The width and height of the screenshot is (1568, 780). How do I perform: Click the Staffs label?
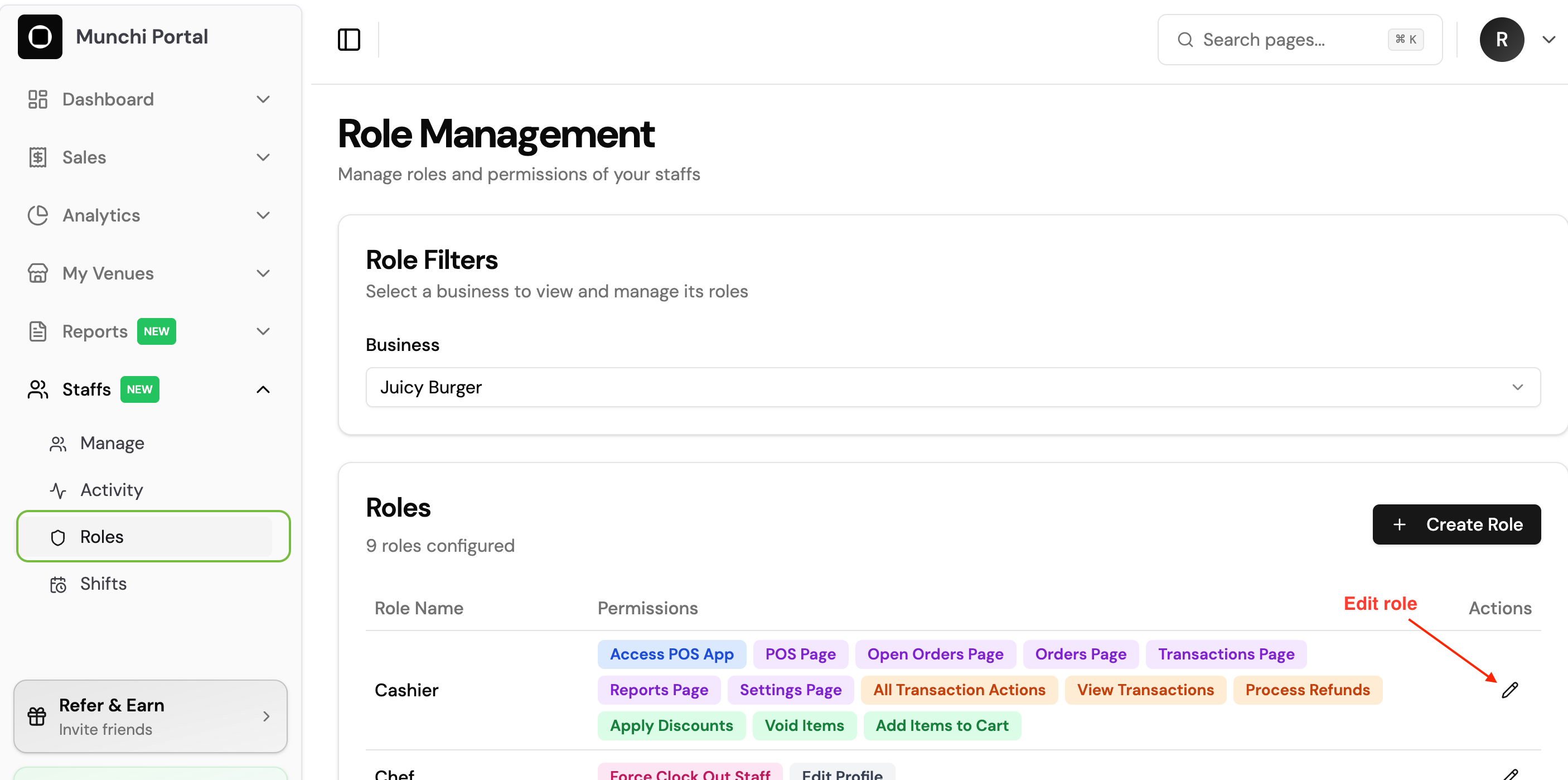click(x=86, y=389)
